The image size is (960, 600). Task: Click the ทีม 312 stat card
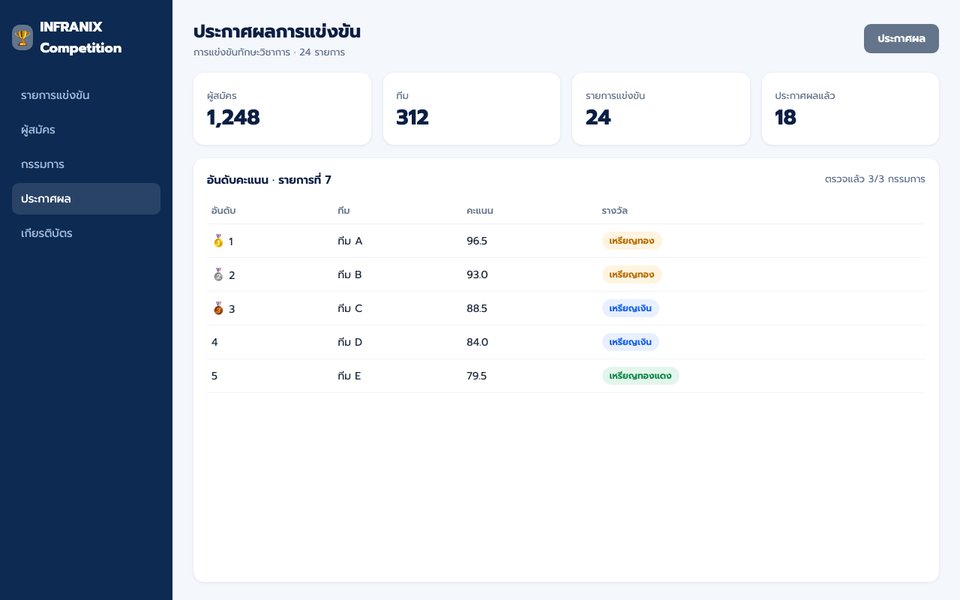click(x=471, y=109)
